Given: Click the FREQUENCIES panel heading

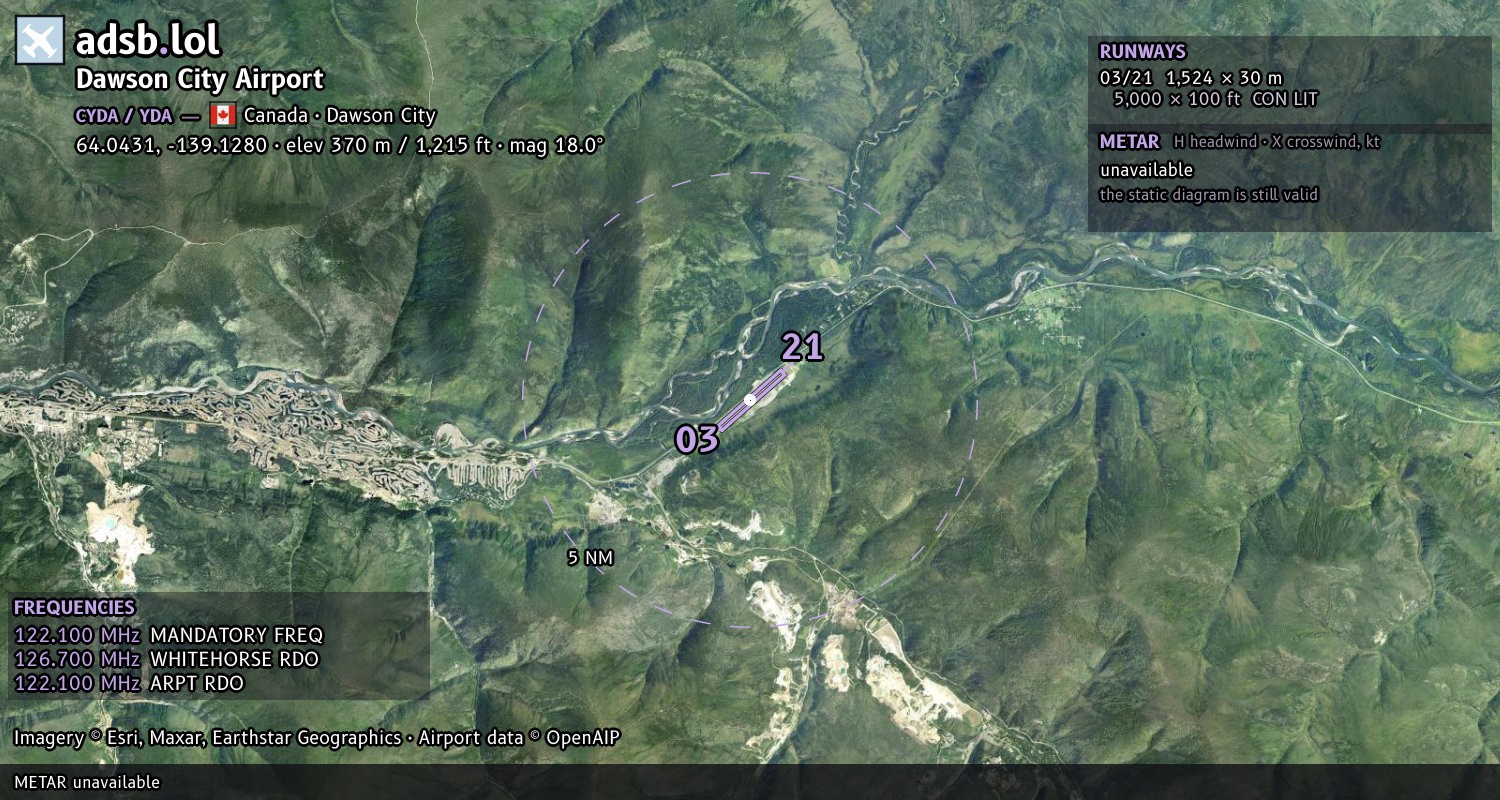Looking at the screenshot, I should pyautogui.click(x=74, y=607).
